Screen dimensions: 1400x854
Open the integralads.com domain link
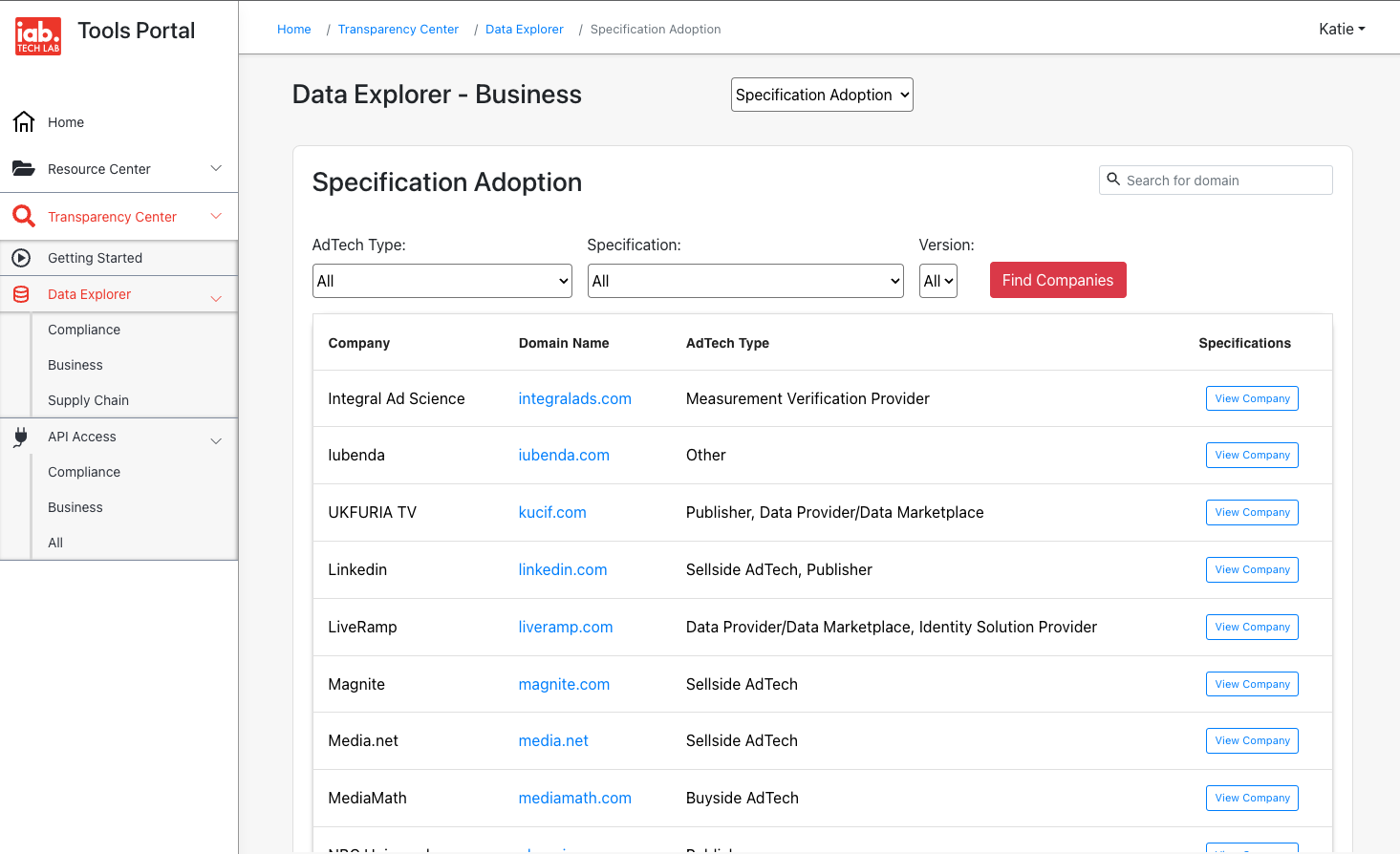click(574, 398)
